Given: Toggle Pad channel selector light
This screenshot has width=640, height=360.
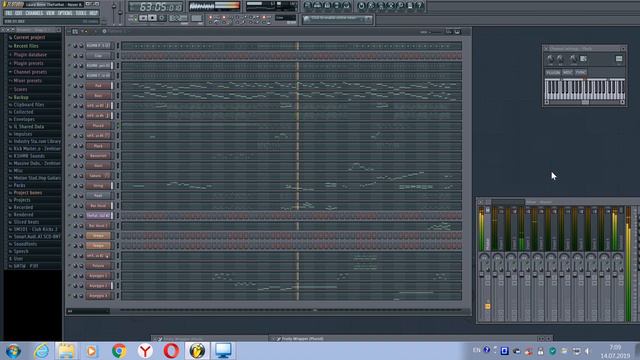Looking at the screenshot, I should pos(118,86).
